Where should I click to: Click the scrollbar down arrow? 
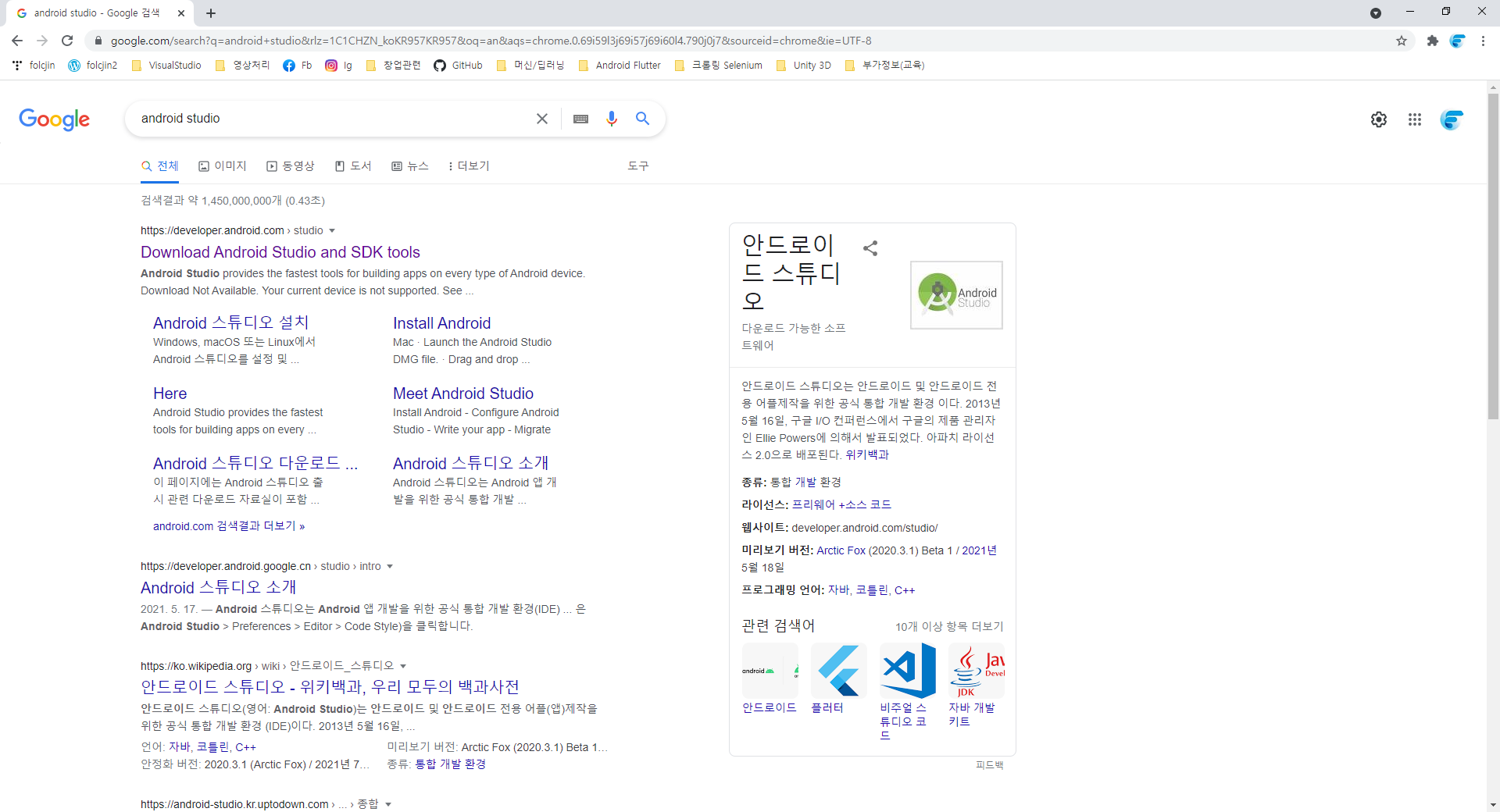coord(1493,804)
